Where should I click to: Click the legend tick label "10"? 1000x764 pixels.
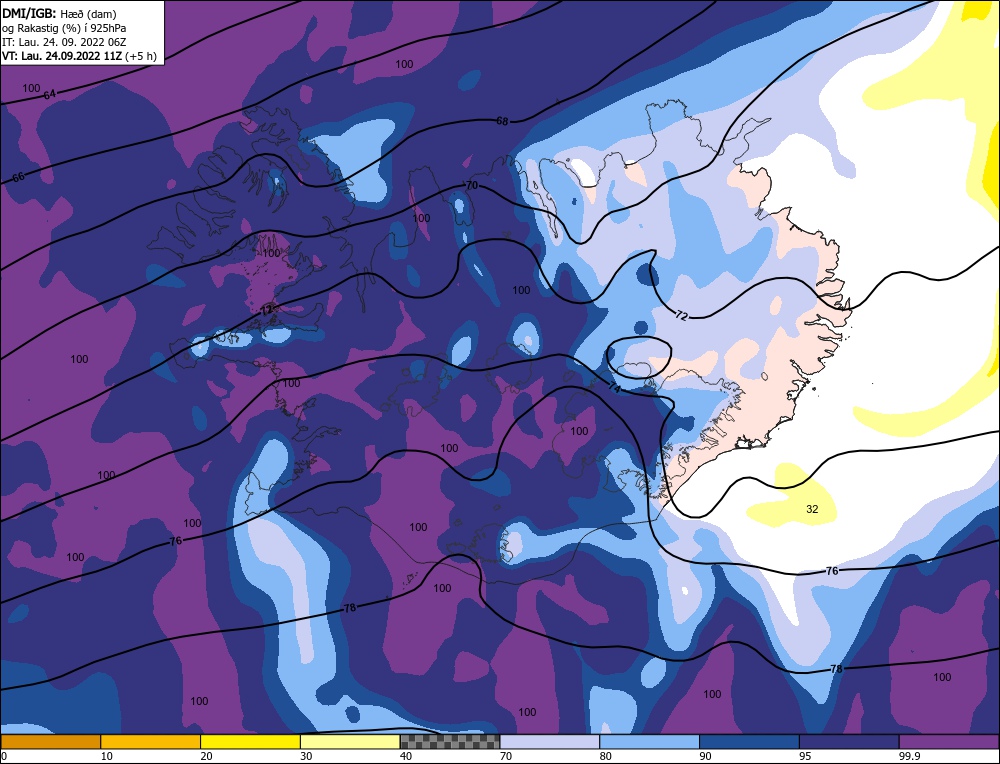(x=106, y=756)
